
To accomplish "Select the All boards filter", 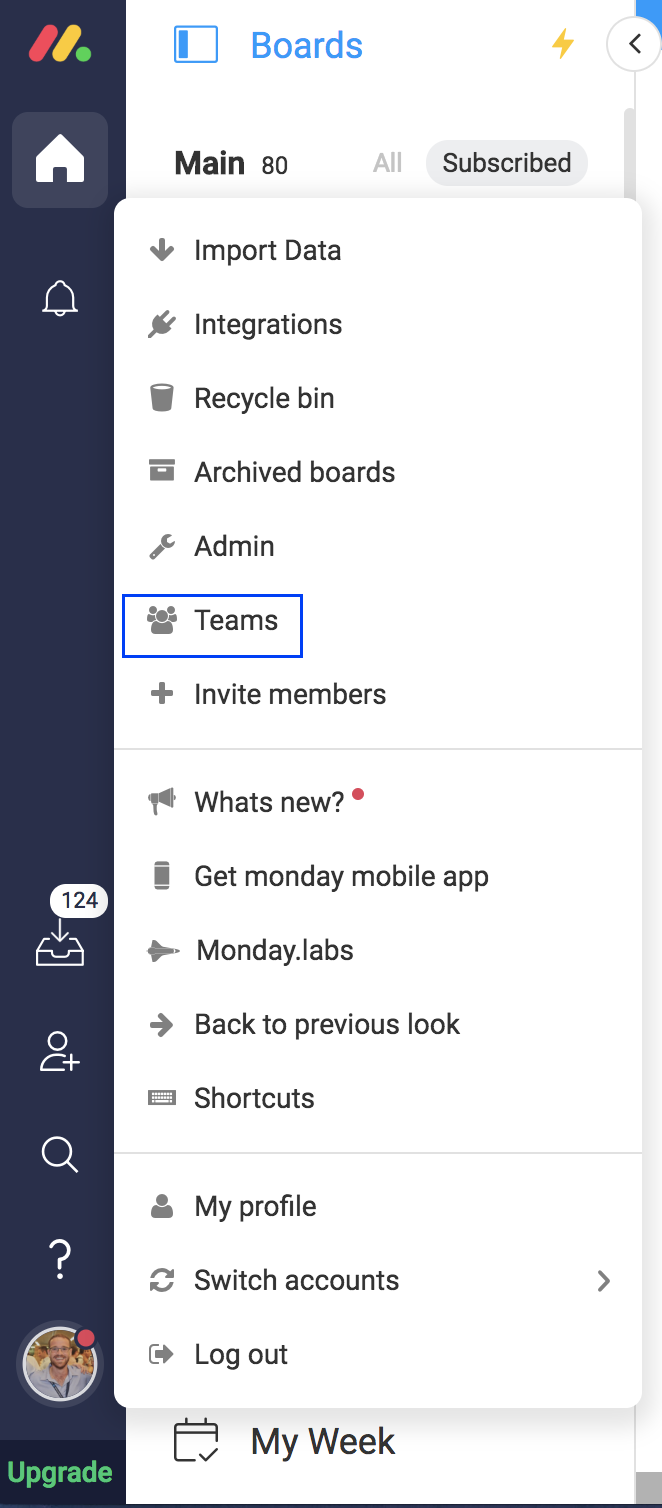I will click(388, 163).
